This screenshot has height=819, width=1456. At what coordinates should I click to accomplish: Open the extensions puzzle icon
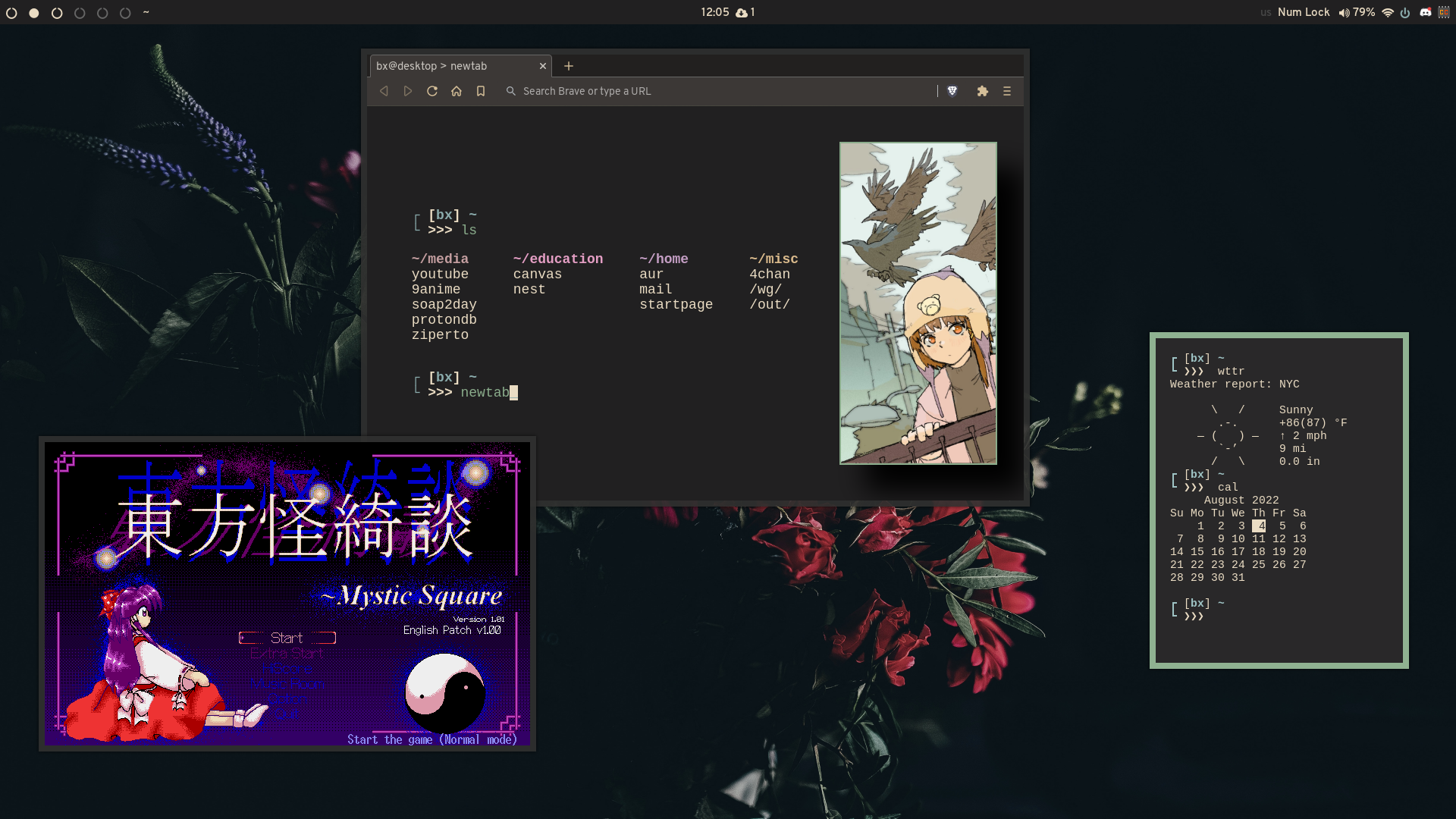(983, 91)
